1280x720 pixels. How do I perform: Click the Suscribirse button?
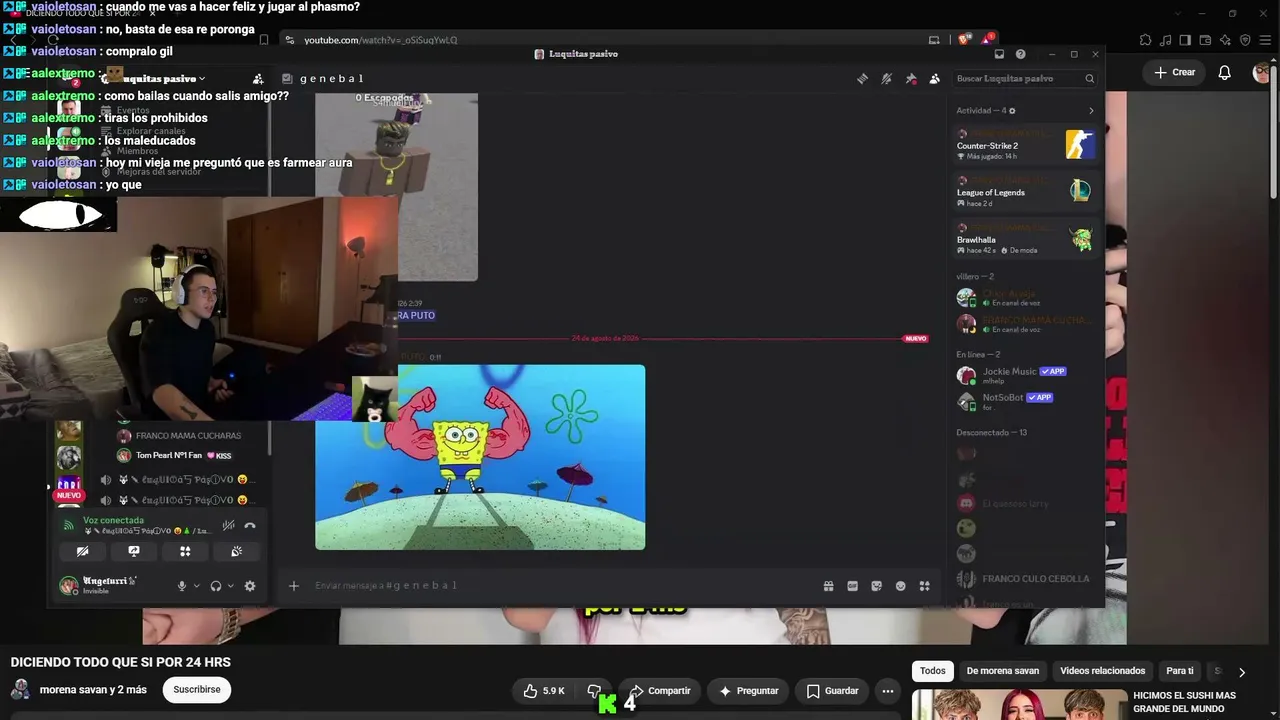click(197, 690)
